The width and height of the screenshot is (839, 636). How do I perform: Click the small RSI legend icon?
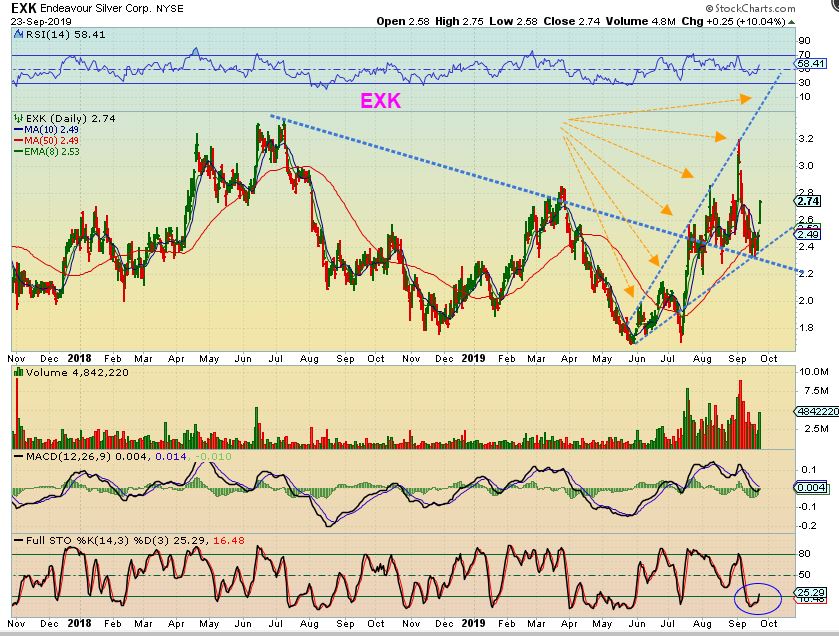(x=19, y=35)
